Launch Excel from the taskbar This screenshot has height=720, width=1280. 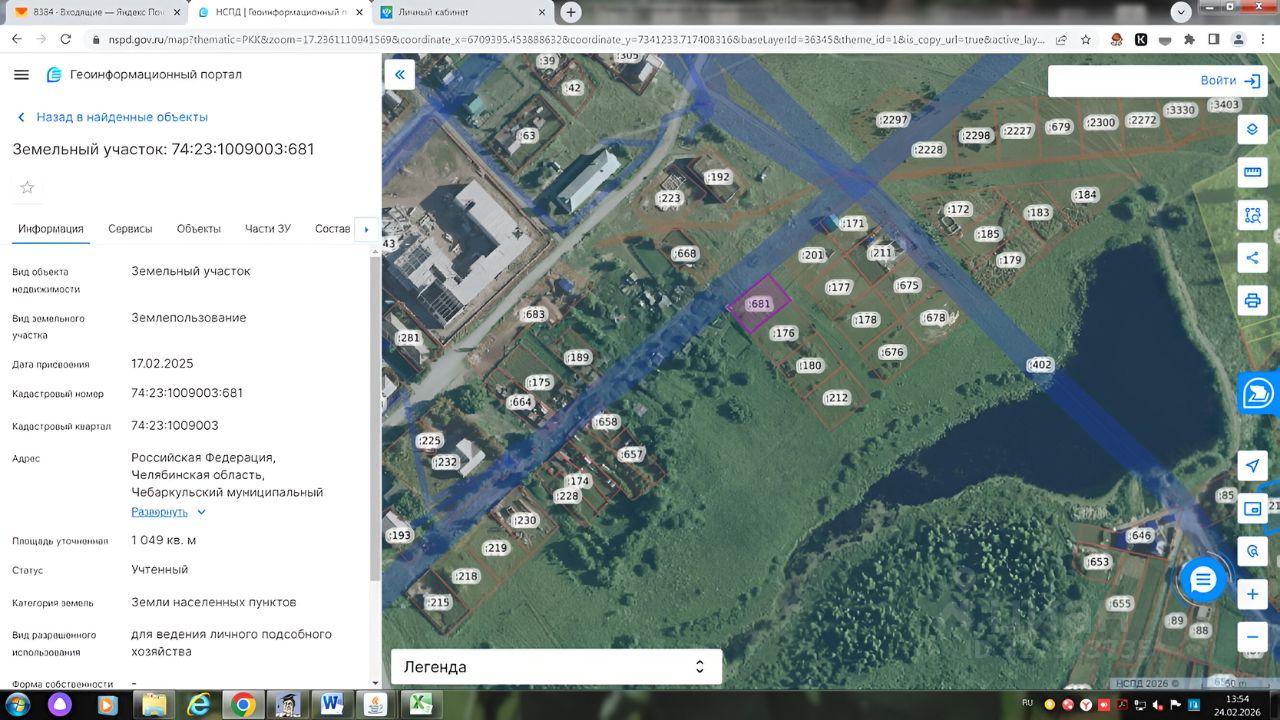pos(421,705)
